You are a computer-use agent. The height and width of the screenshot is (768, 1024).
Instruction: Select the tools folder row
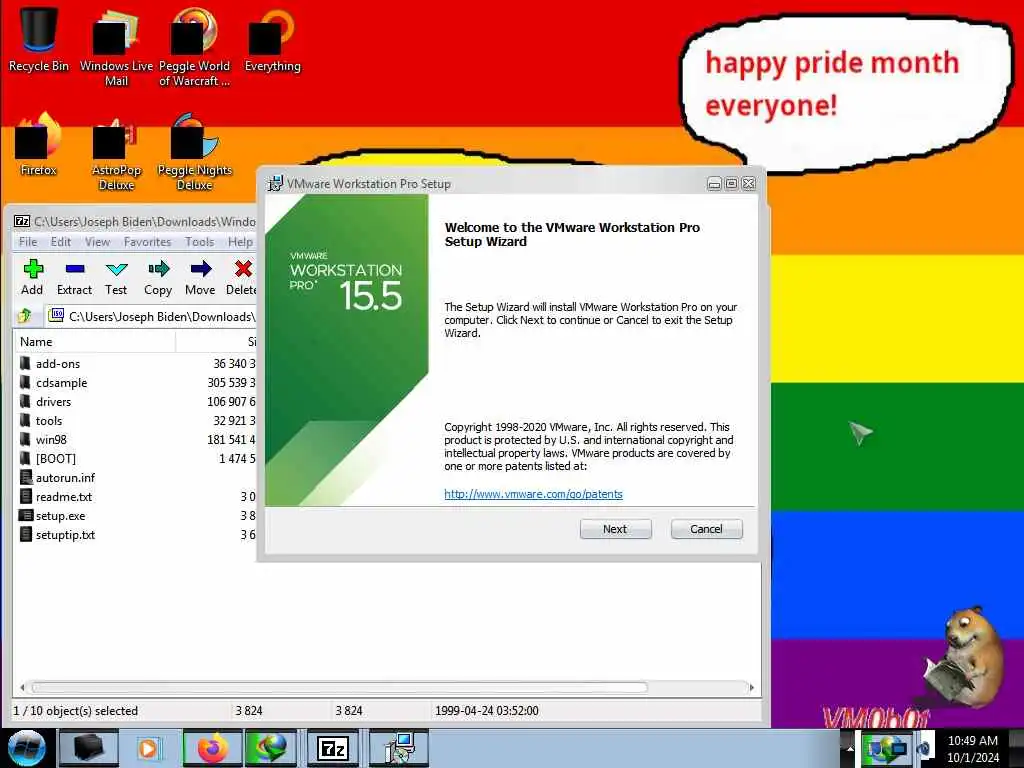click(x=135, y=421)
